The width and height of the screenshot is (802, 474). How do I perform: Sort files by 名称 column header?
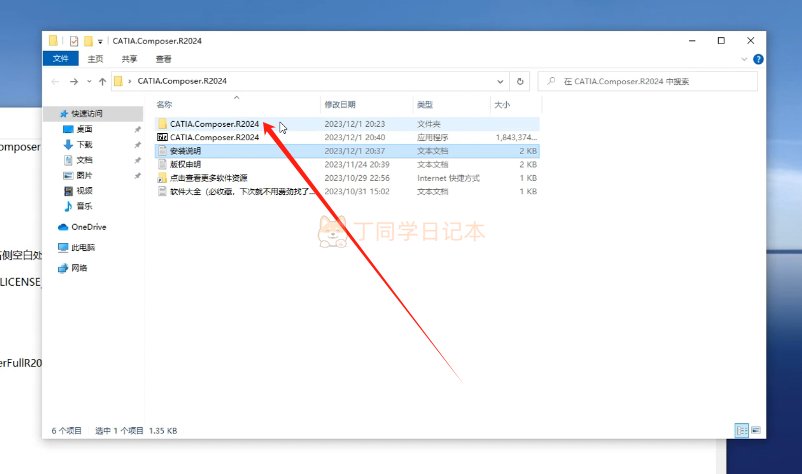[166, 104]
